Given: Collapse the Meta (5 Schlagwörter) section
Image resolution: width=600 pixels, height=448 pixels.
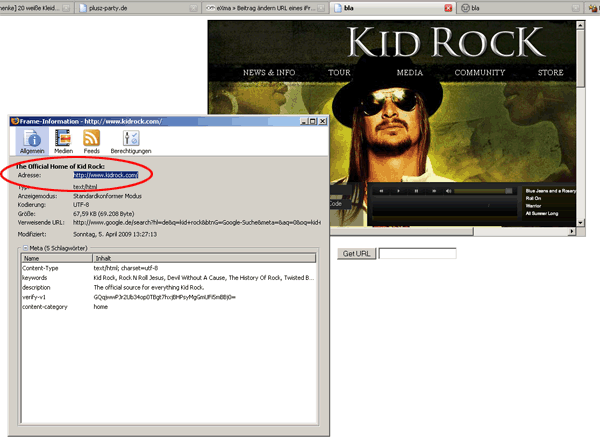Looking at the screenshot, I should (x=25, y=248).
